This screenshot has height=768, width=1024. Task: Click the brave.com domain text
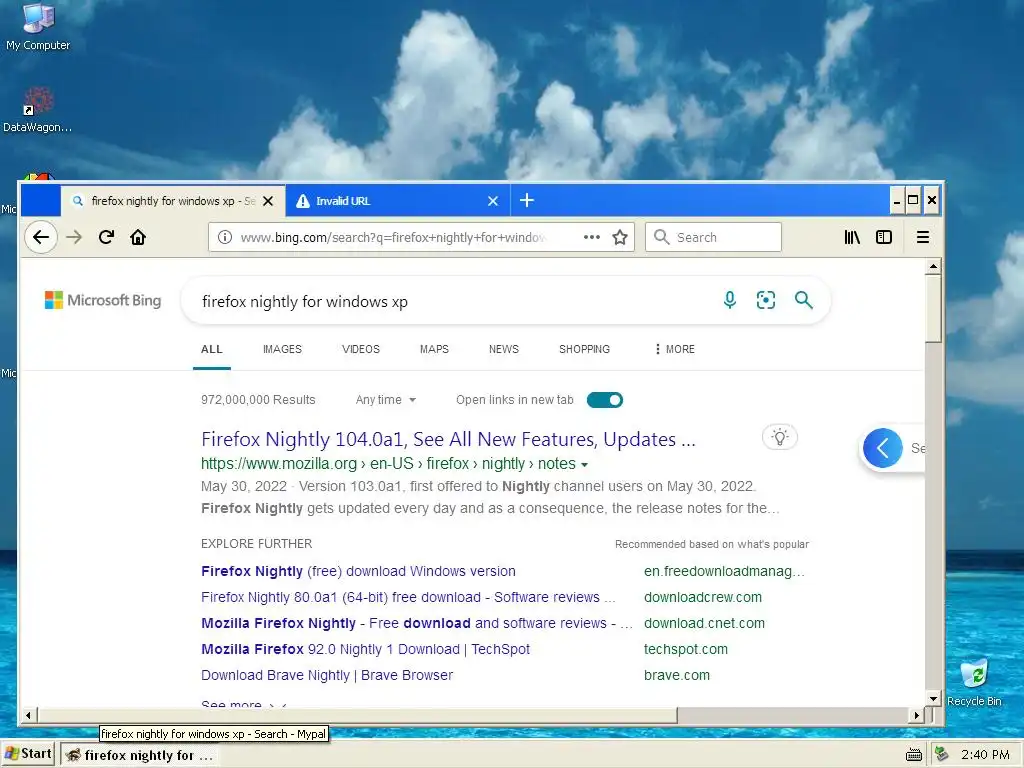pos(677,675)
